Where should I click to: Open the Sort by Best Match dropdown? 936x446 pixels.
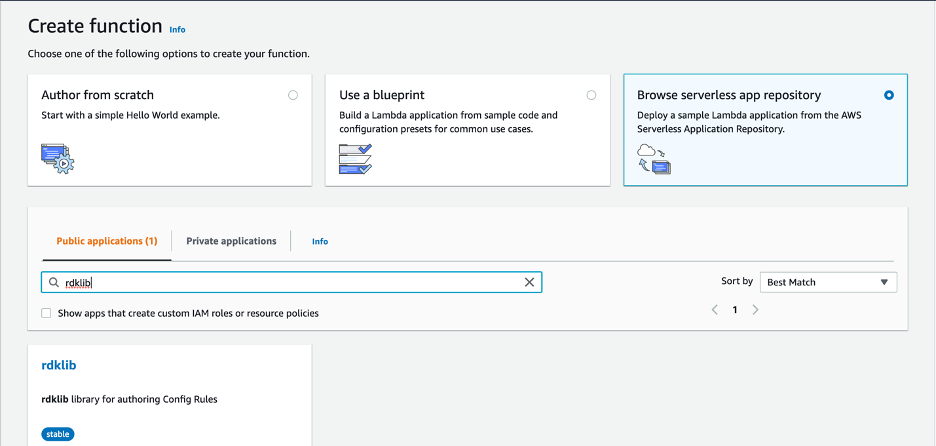point(828,282)
